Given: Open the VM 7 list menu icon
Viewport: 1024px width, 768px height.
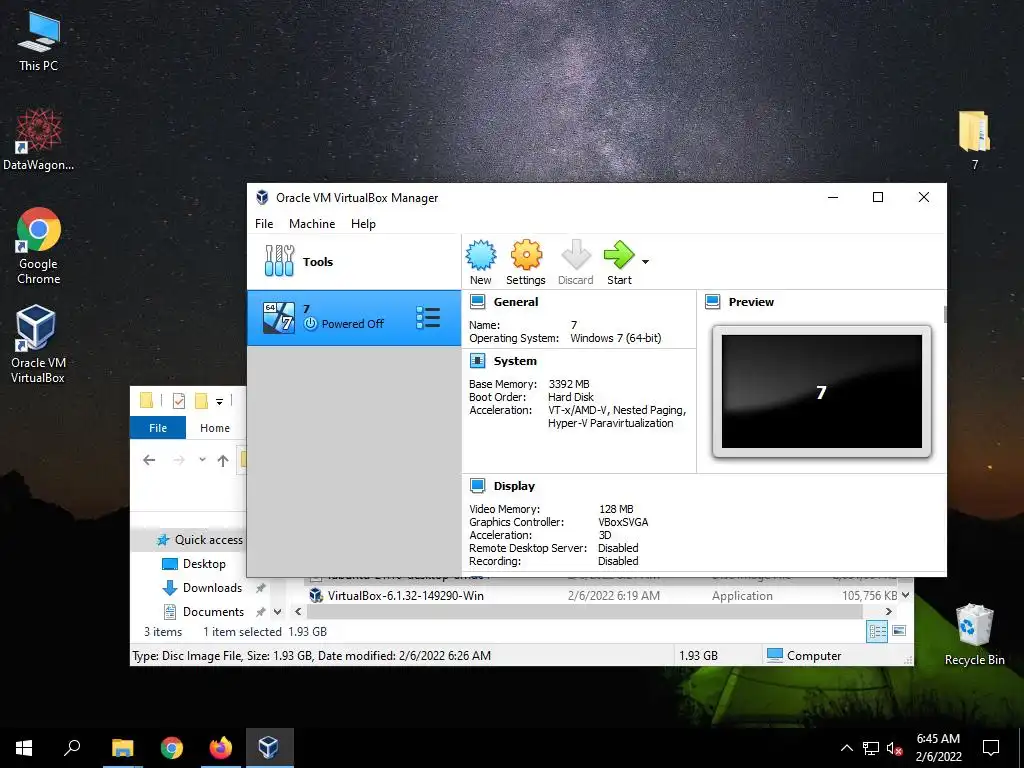Looking at the screenshot, I should 428,317.
